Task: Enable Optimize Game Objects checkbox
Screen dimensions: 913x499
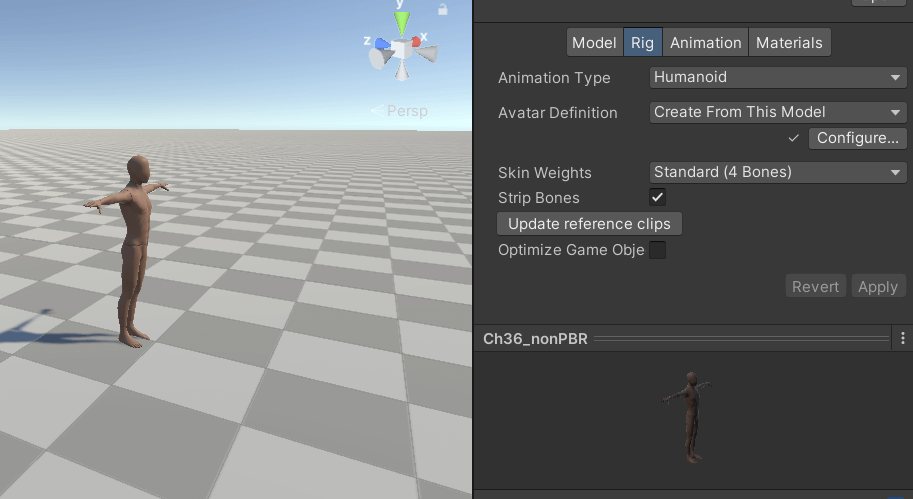Action: pos(657,250)
